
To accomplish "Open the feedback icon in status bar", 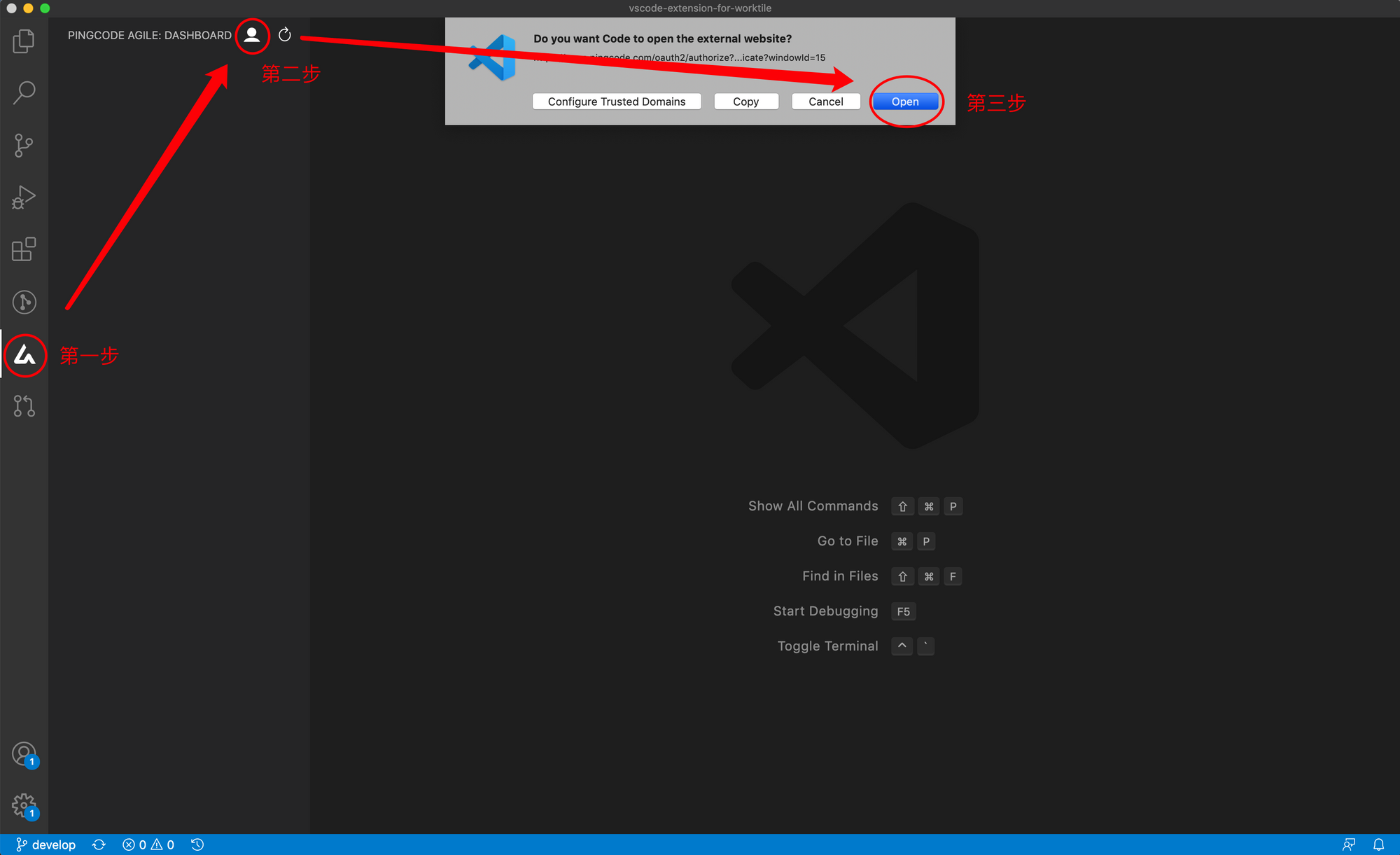I will tap(1348, 844).
